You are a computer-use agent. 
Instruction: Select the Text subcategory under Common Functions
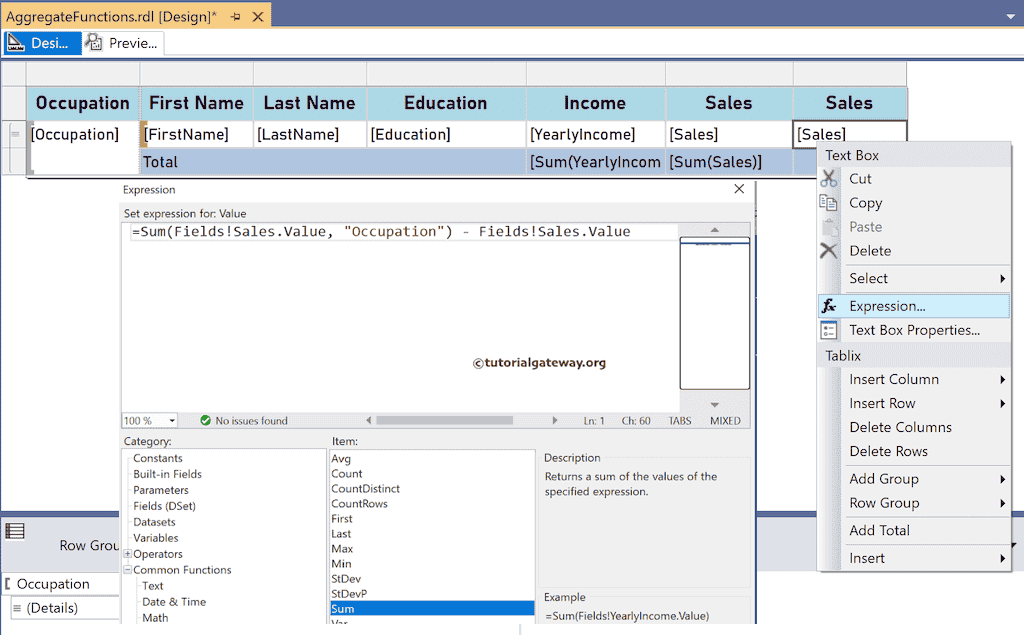tap(152, 585)
